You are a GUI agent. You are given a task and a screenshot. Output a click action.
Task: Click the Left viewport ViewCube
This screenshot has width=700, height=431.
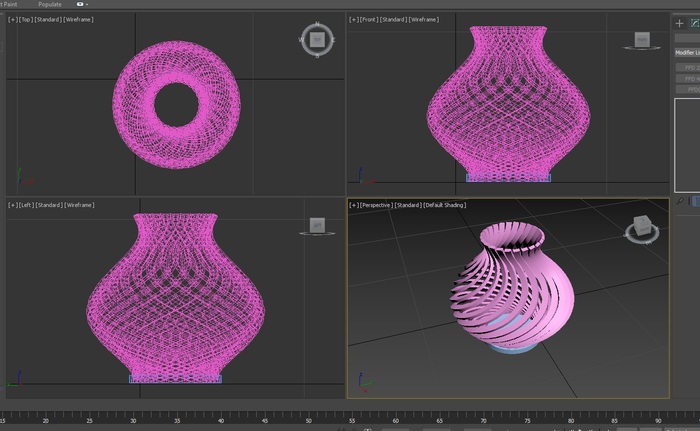[x=316, y=226]
